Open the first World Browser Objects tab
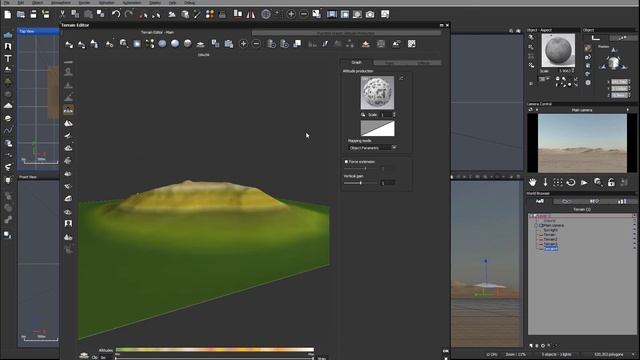 [x=540, y=201]
